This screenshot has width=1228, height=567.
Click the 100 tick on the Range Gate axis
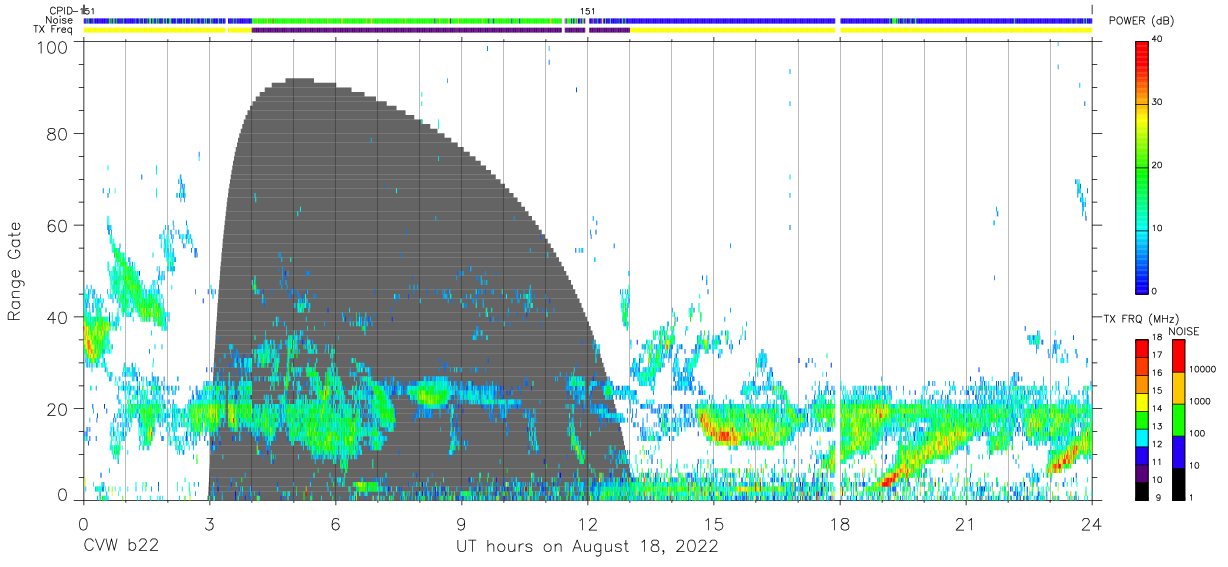click(x=54, y=46)
